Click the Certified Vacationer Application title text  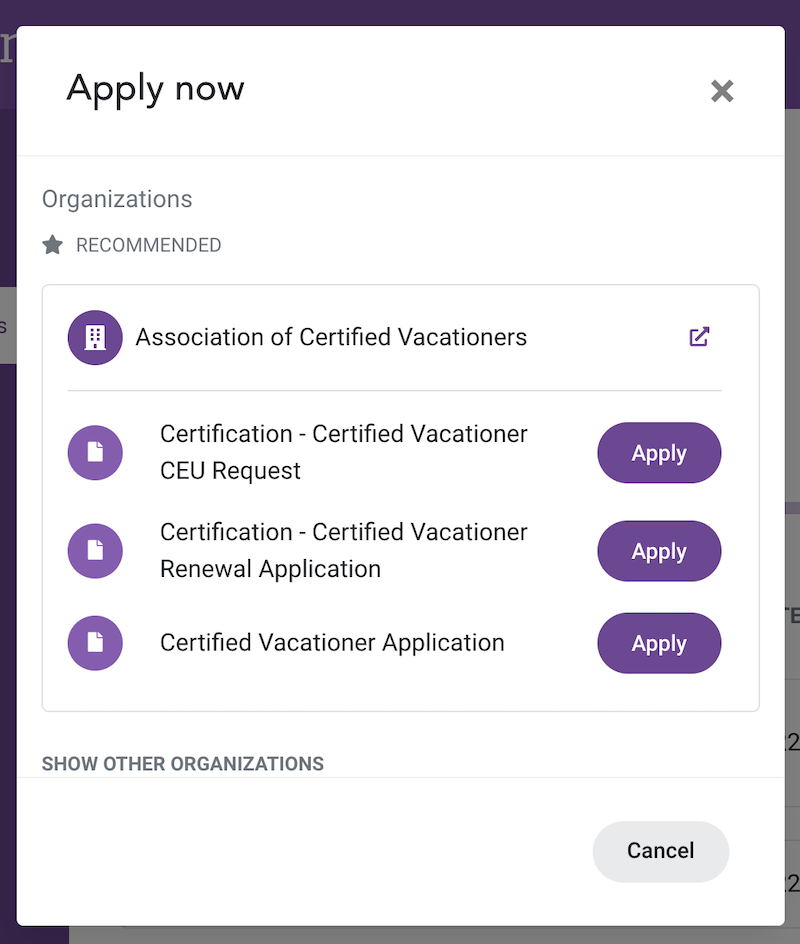(x=332, y=643)
